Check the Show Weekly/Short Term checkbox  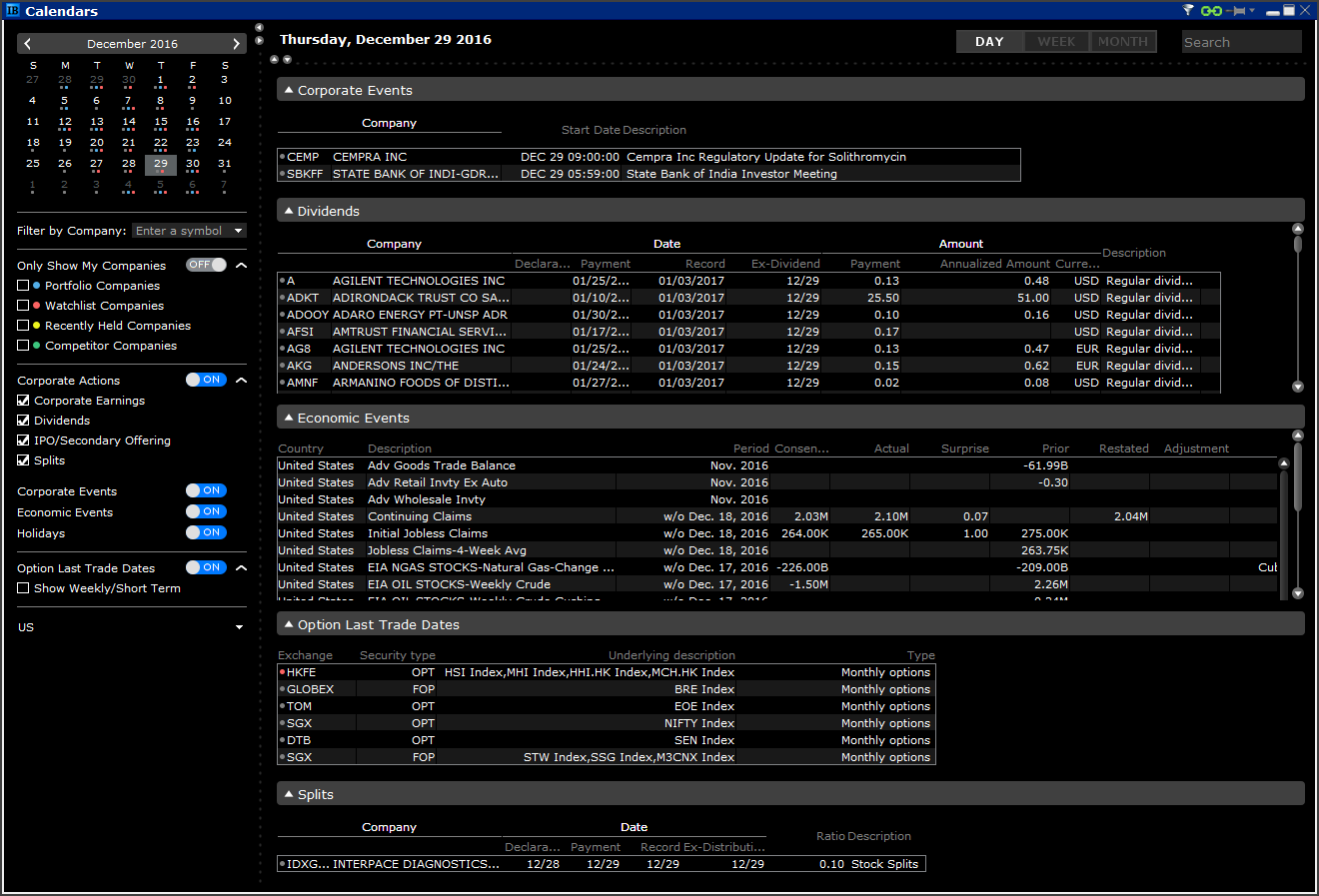pyautogui.click(x=23, y=588)
